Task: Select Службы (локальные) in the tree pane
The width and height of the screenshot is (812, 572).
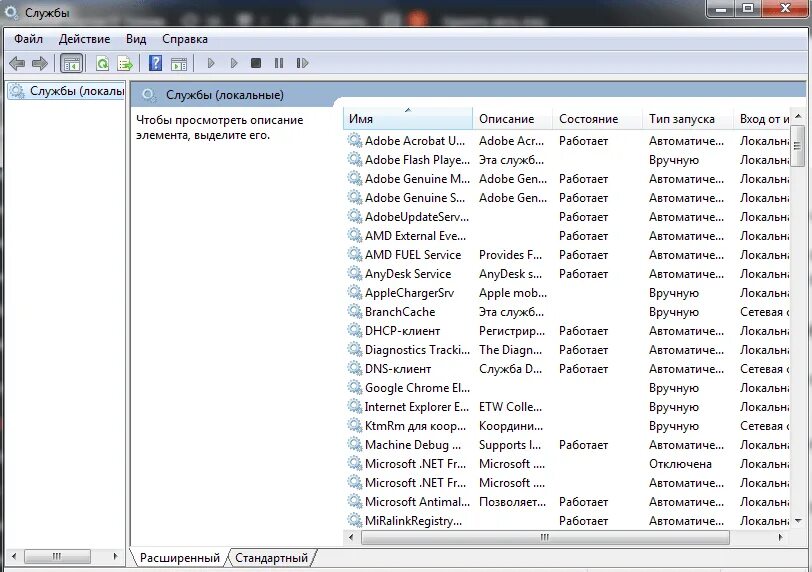Action: point(66,91)
